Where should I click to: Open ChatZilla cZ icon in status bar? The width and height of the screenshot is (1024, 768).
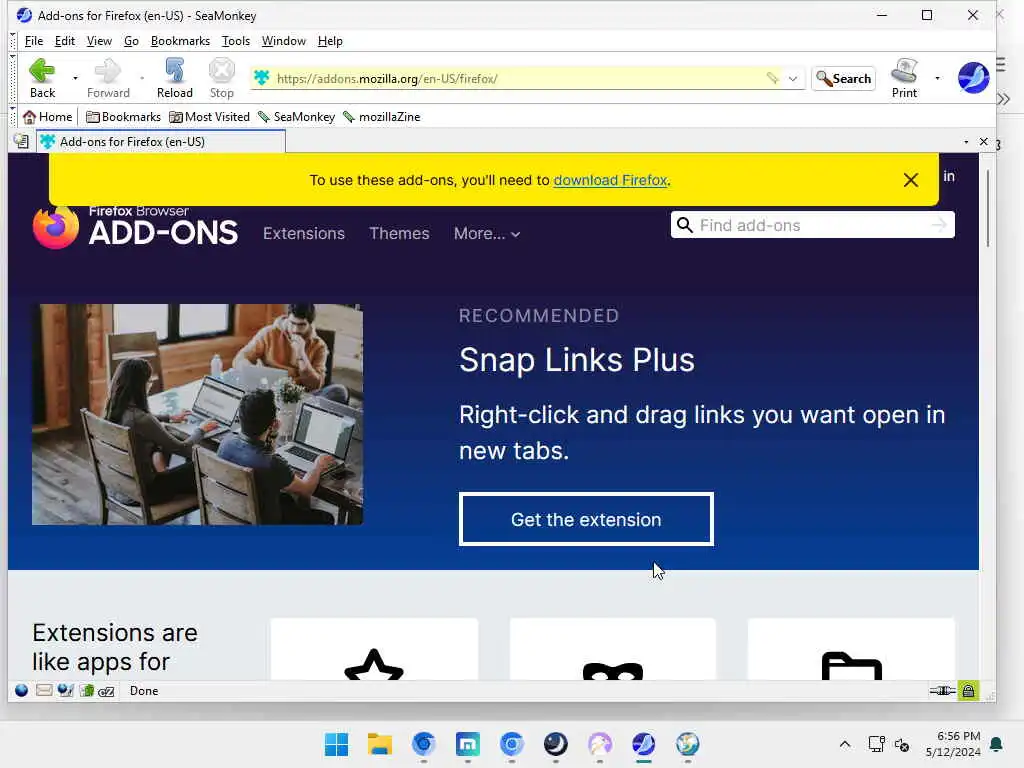106,691
